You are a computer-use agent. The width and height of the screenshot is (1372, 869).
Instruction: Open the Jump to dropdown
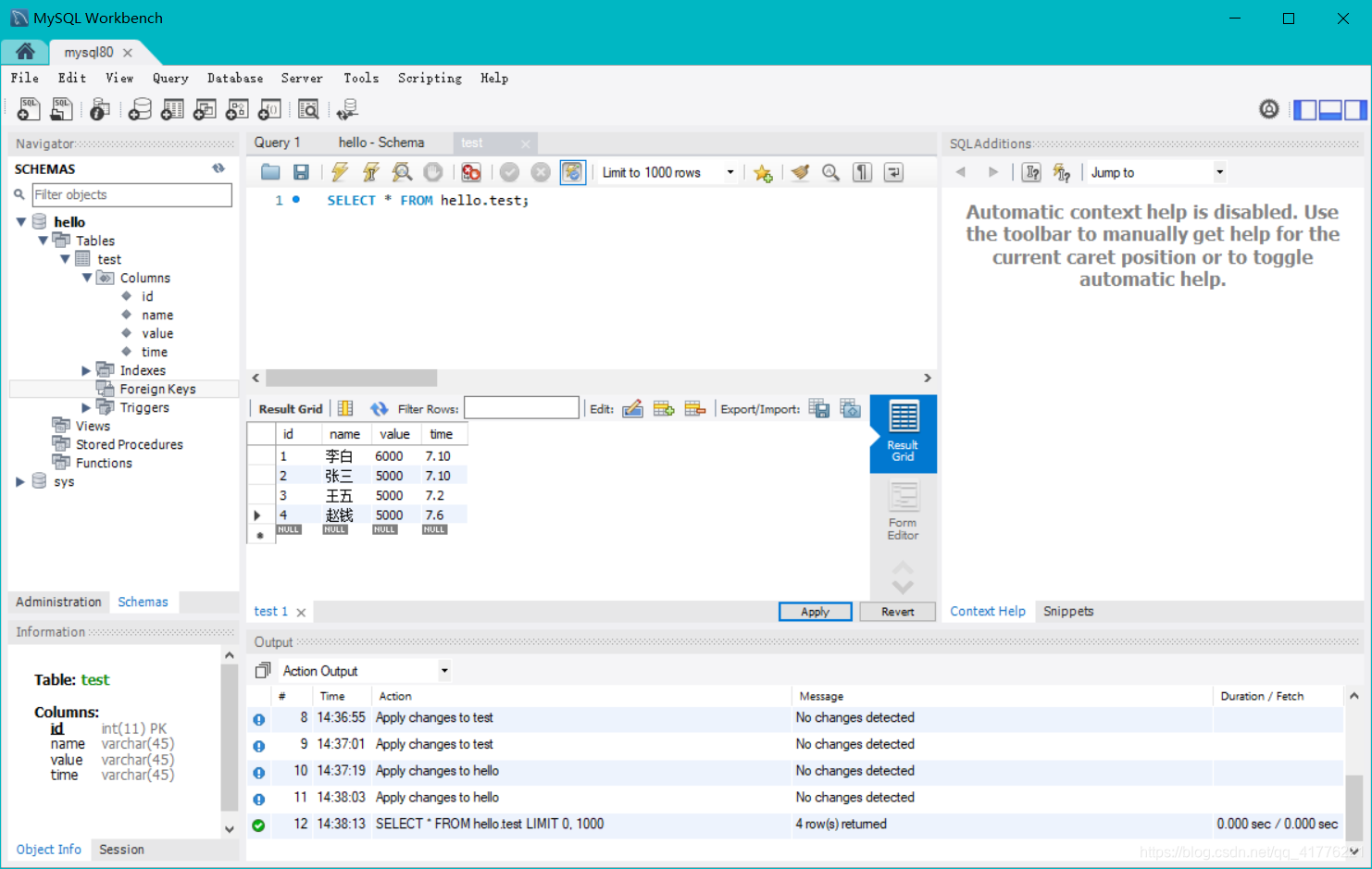click(1219, 172)
